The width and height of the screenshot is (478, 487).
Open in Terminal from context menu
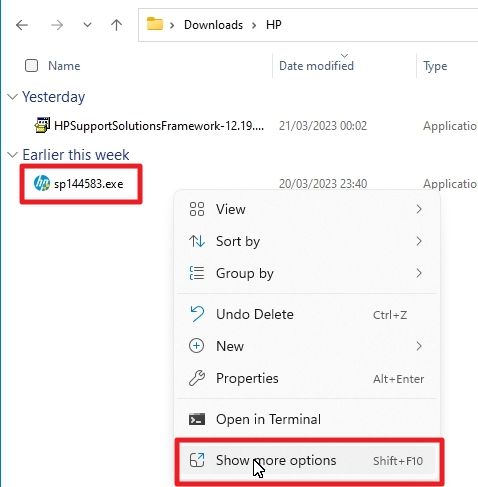307,419
